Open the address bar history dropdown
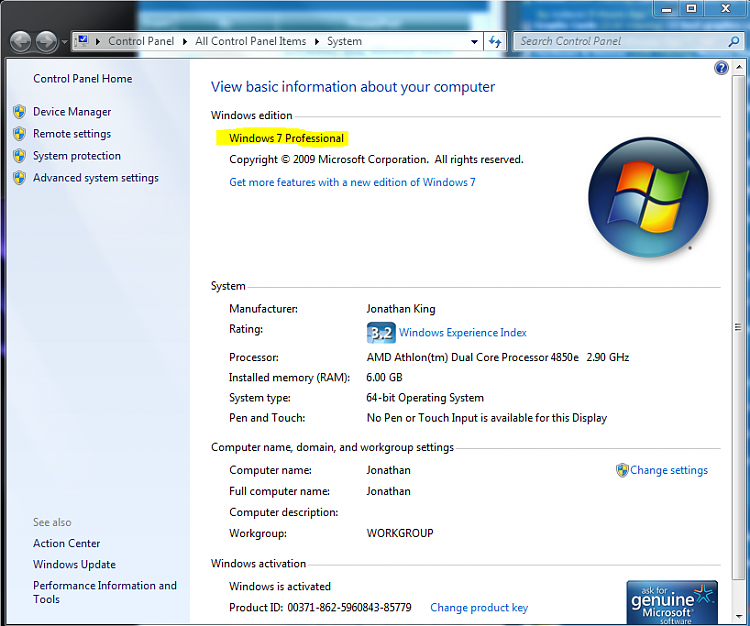 474,42
